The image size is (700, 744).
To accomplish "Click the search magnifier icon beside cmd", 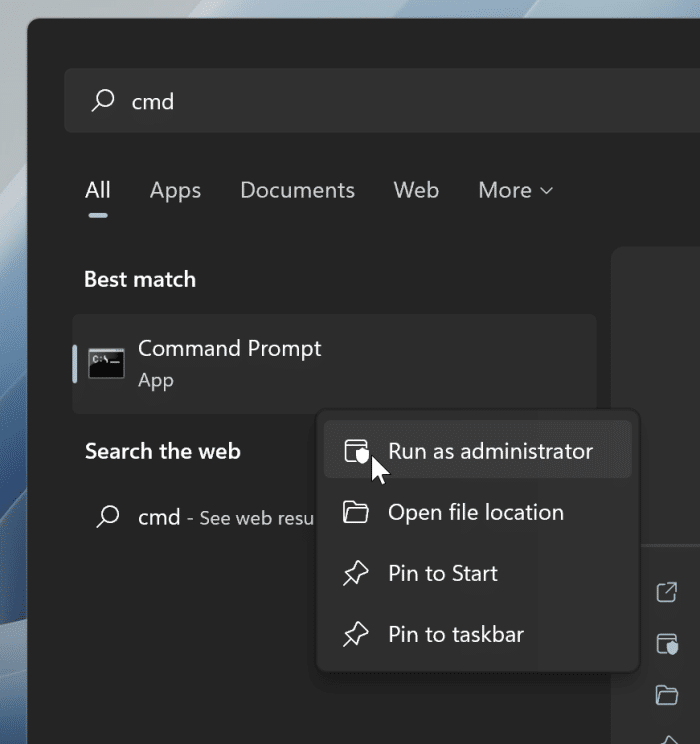I will click(103, 101).
